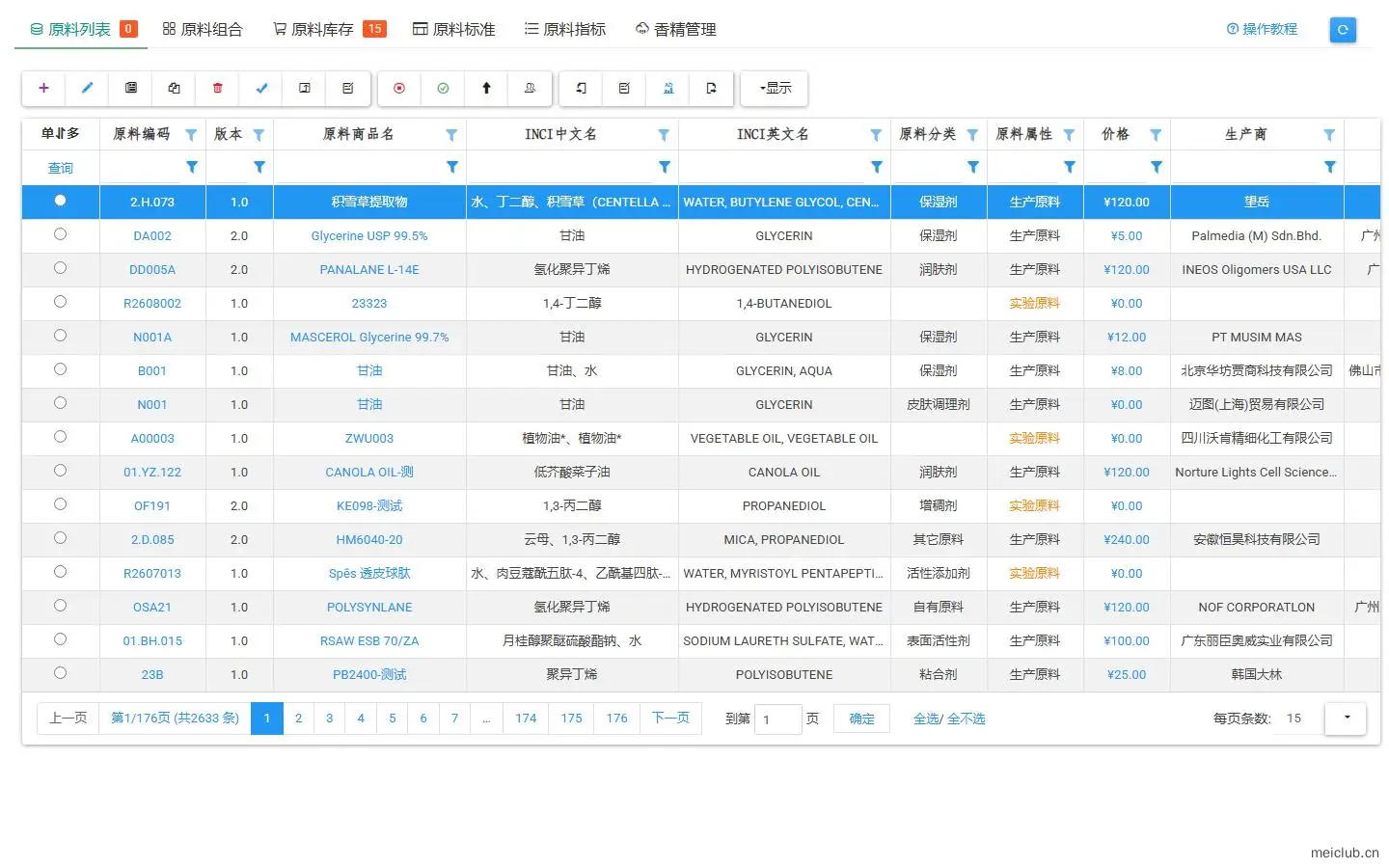Open filter options under INCI中文名 search row
1389x868 pixels.
pyautogui.click(x=665, y=167)
